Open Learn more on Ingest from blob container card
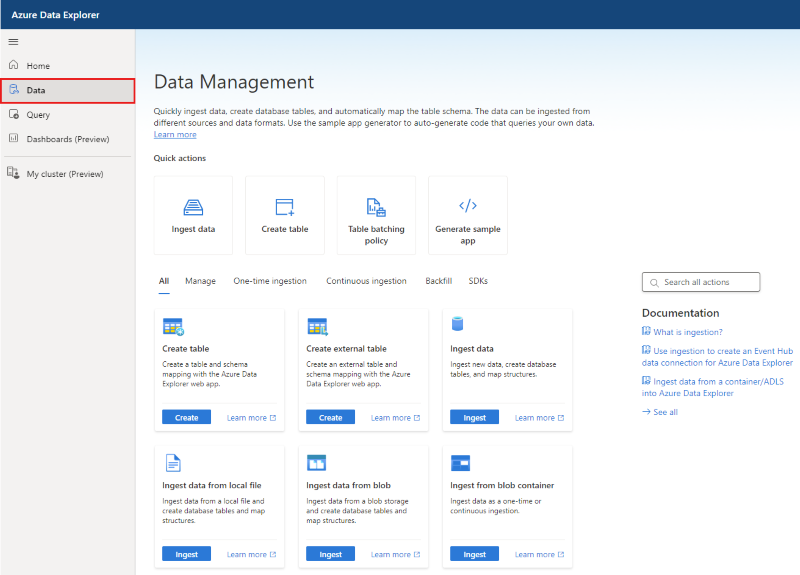The width and height of the screenshot is (800, 575). [x=539, y=555]
